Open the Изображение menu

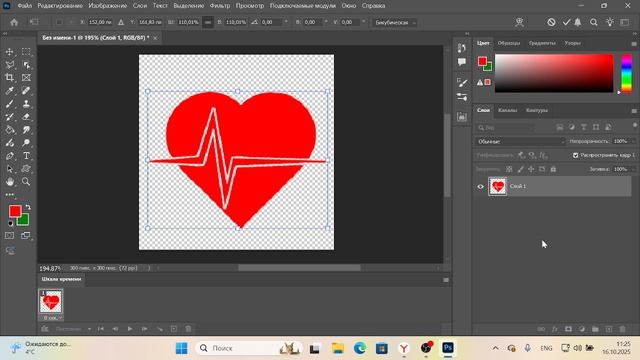pos(108,6)
